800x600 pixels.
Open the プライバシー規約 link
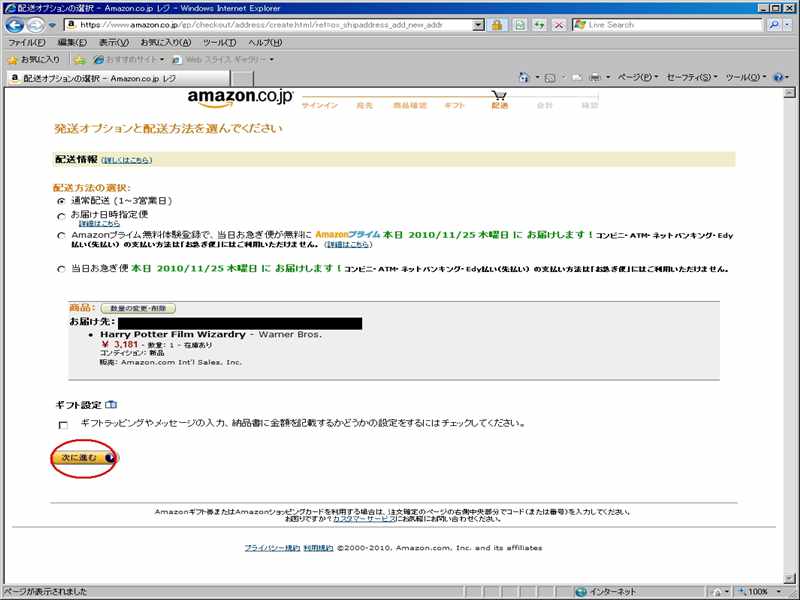pyautogui.click(x=272, y=548)
